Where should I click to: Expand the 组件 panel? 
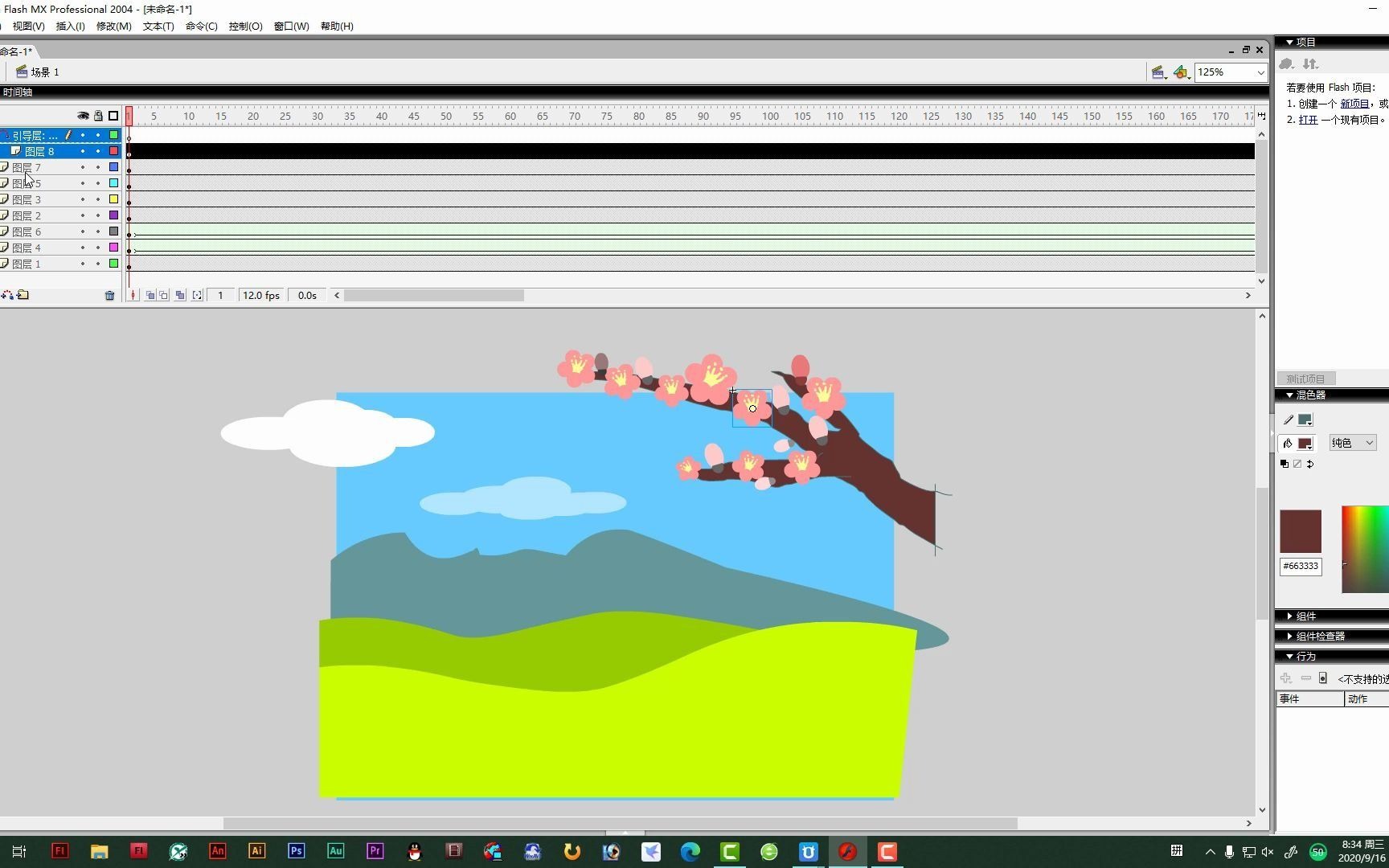pos(1289,616)
